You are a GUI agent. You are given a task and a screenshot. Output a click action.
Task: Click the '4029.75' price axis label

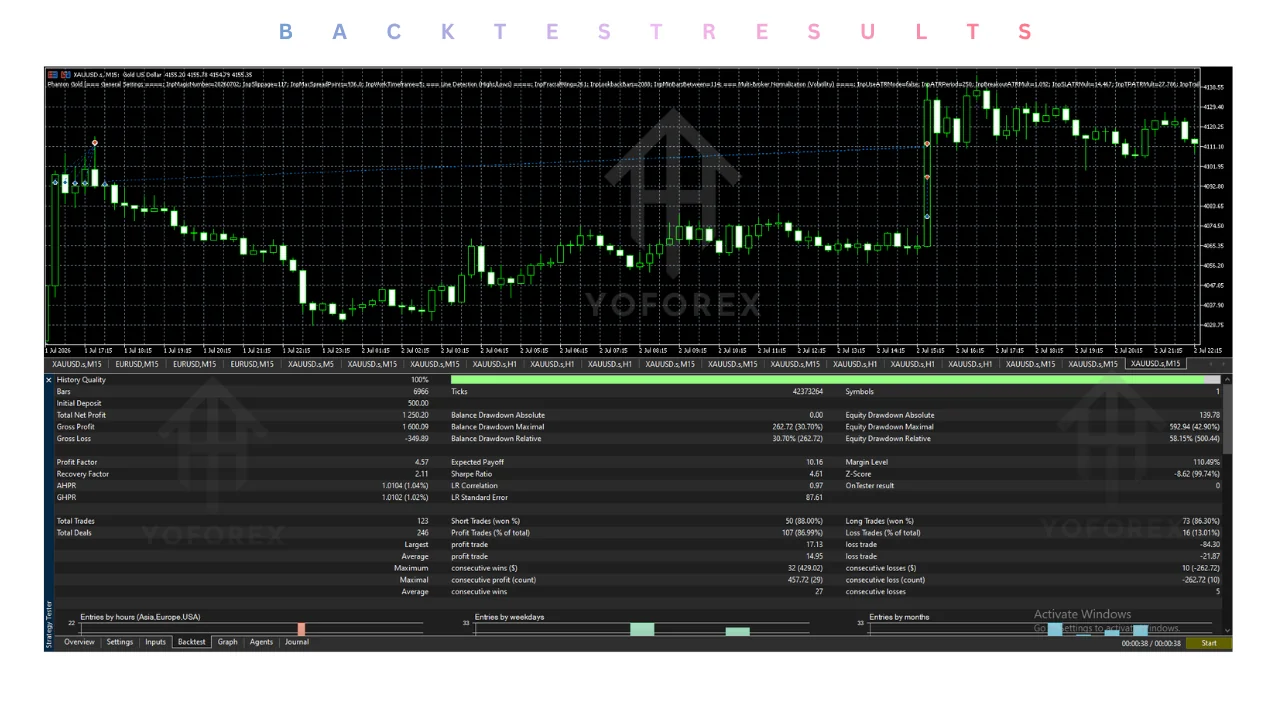pos(1214,325)
